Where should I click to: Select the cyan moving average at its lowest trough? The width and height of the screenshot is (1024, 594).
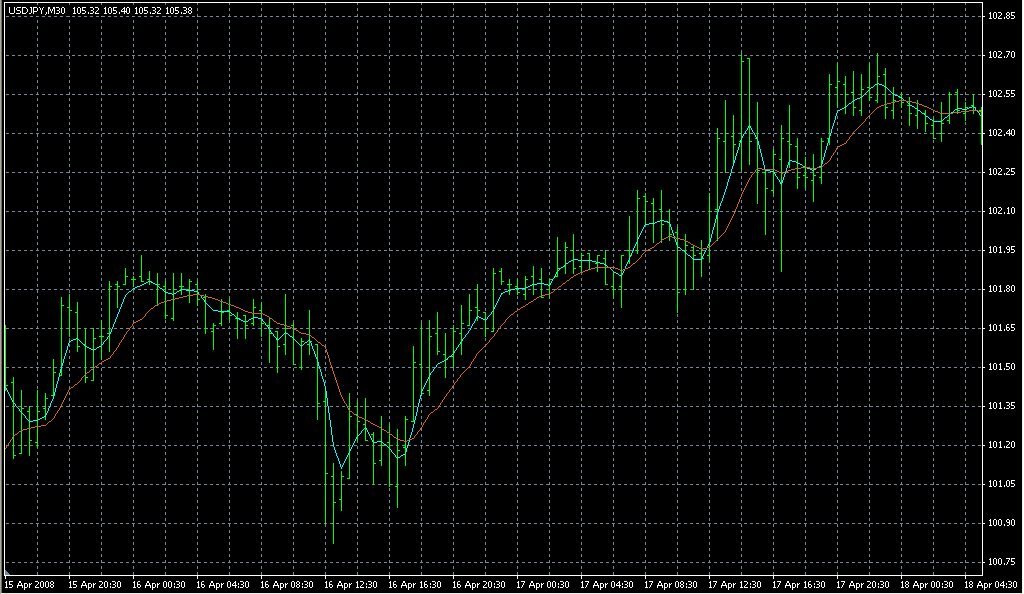pos(341,467)
